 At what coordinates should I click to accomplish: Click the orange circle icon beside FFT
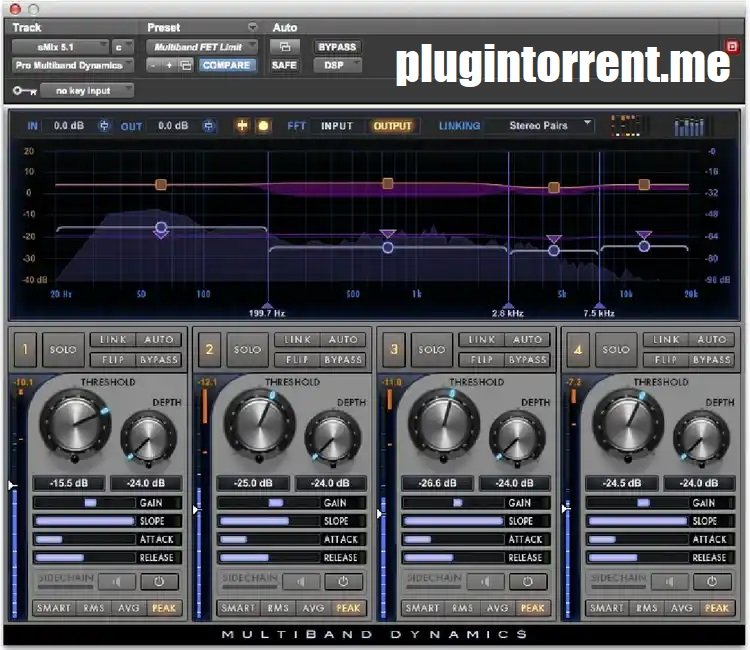pyautogui.click(x=263, y=126)
